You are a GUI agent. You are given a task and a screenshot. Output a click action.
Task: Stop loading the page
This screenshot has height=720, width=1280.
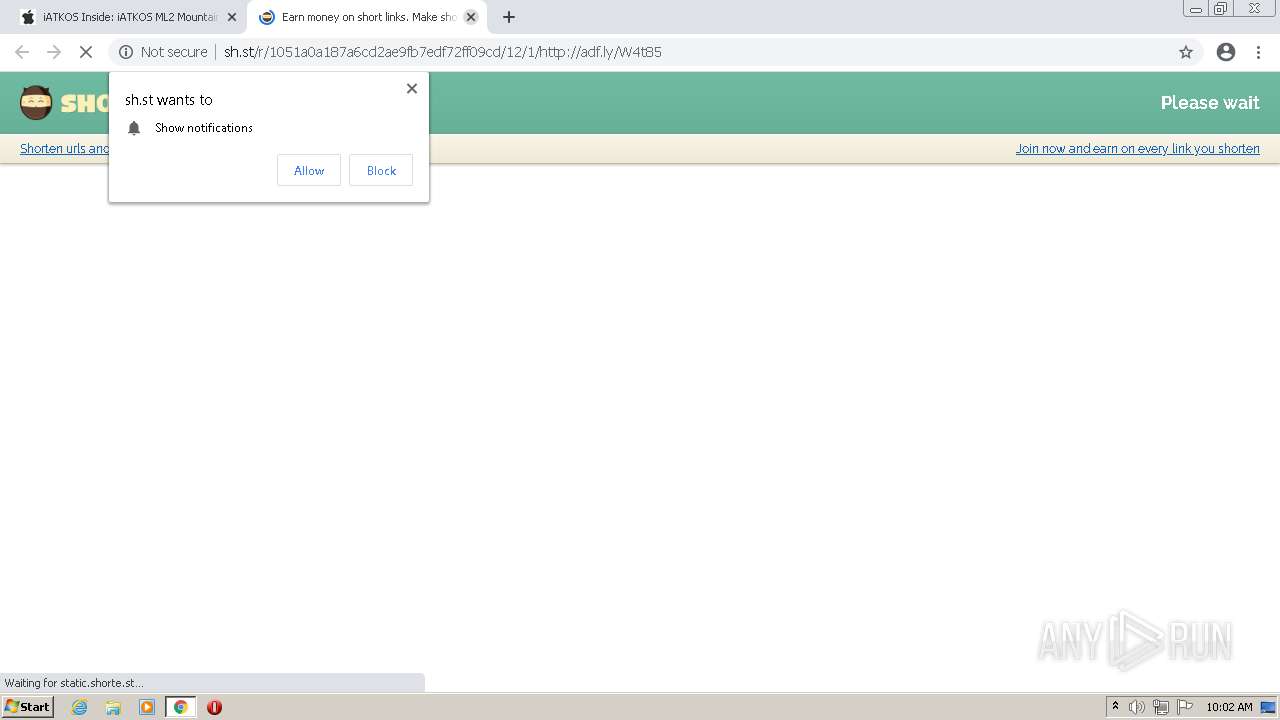86,52
